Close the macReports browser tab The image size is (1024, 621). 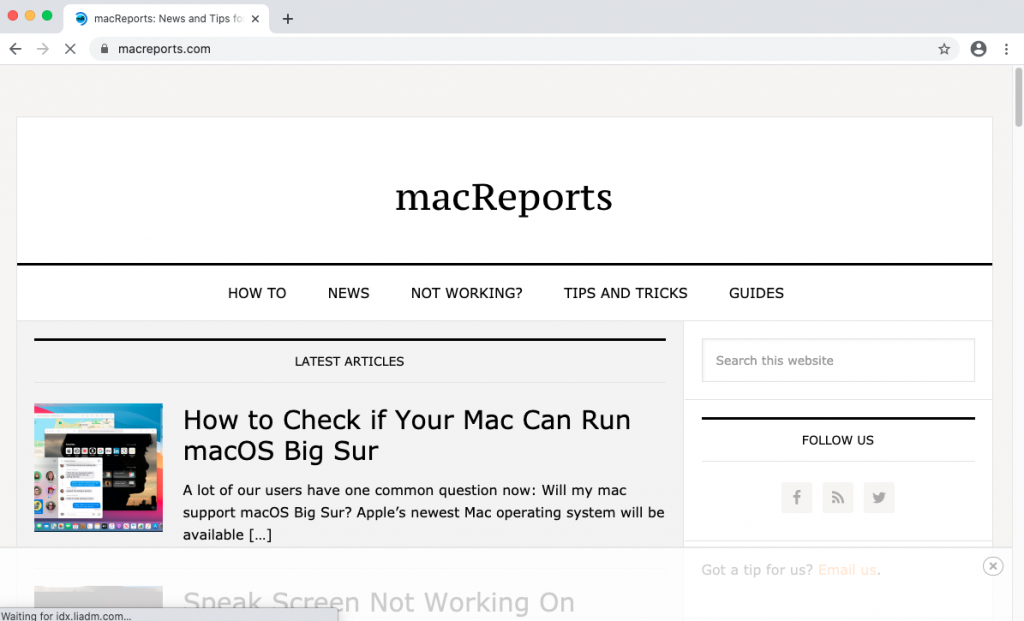point(255,19)
